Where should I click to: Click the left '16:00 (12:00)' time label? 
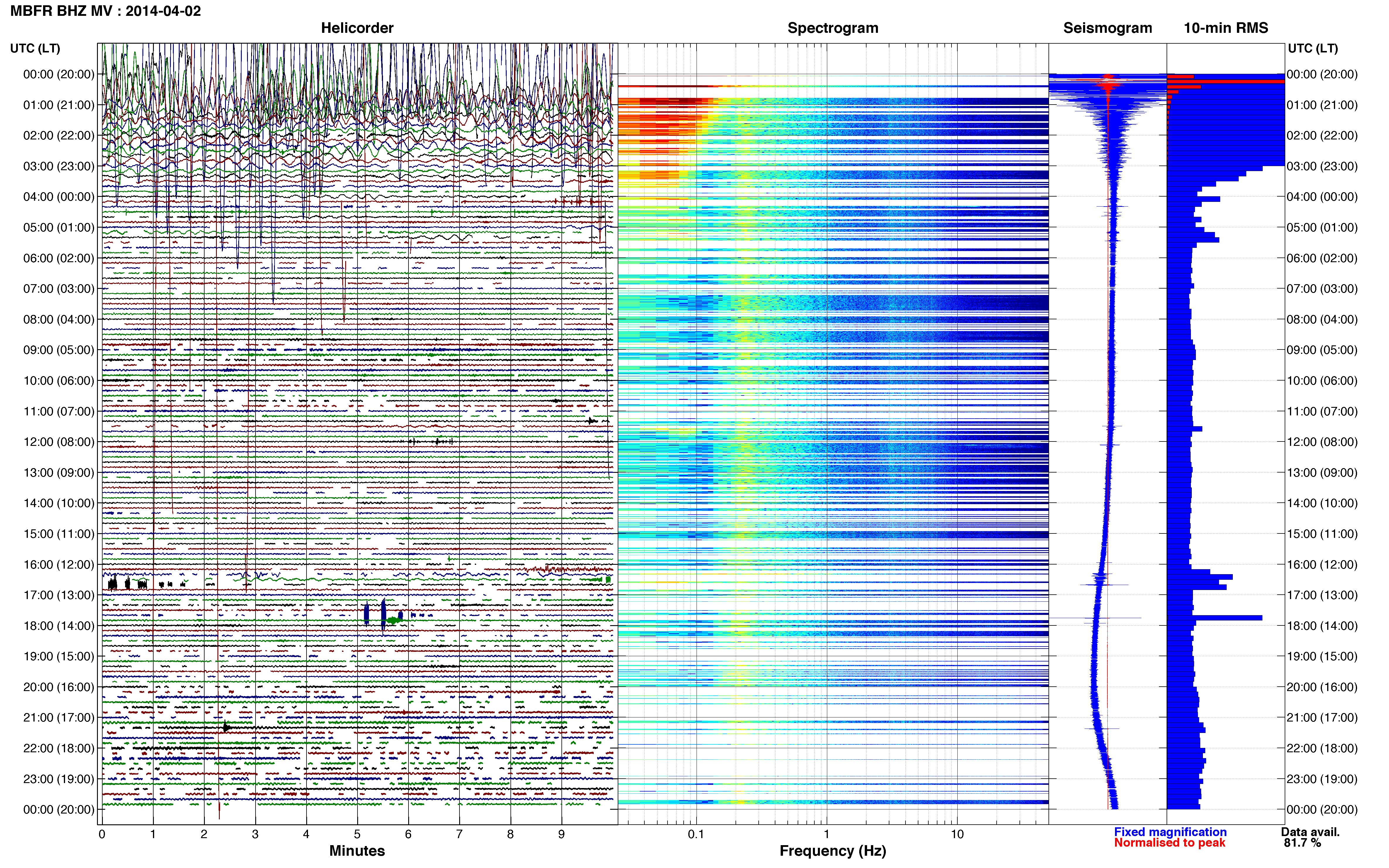[x=59, y=564]
